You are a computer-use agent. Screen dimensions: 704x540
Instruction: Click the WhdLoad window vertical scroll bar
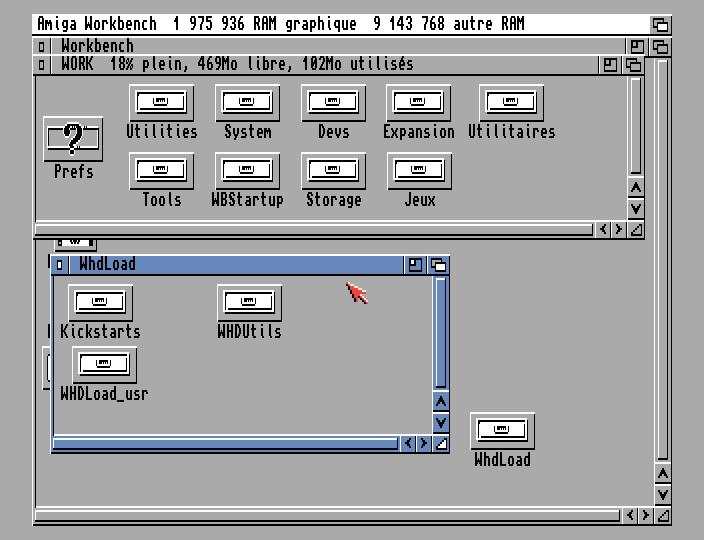click(441, 333)
